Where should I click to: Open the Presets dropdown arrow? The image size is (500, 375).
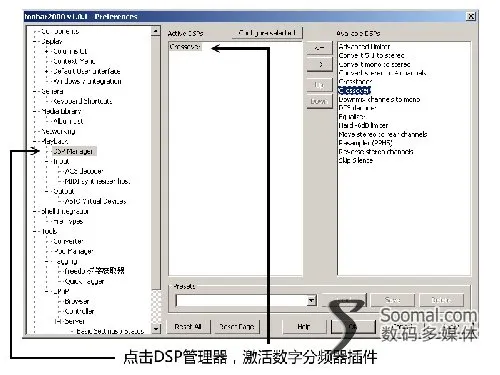(x=311, y=301)
